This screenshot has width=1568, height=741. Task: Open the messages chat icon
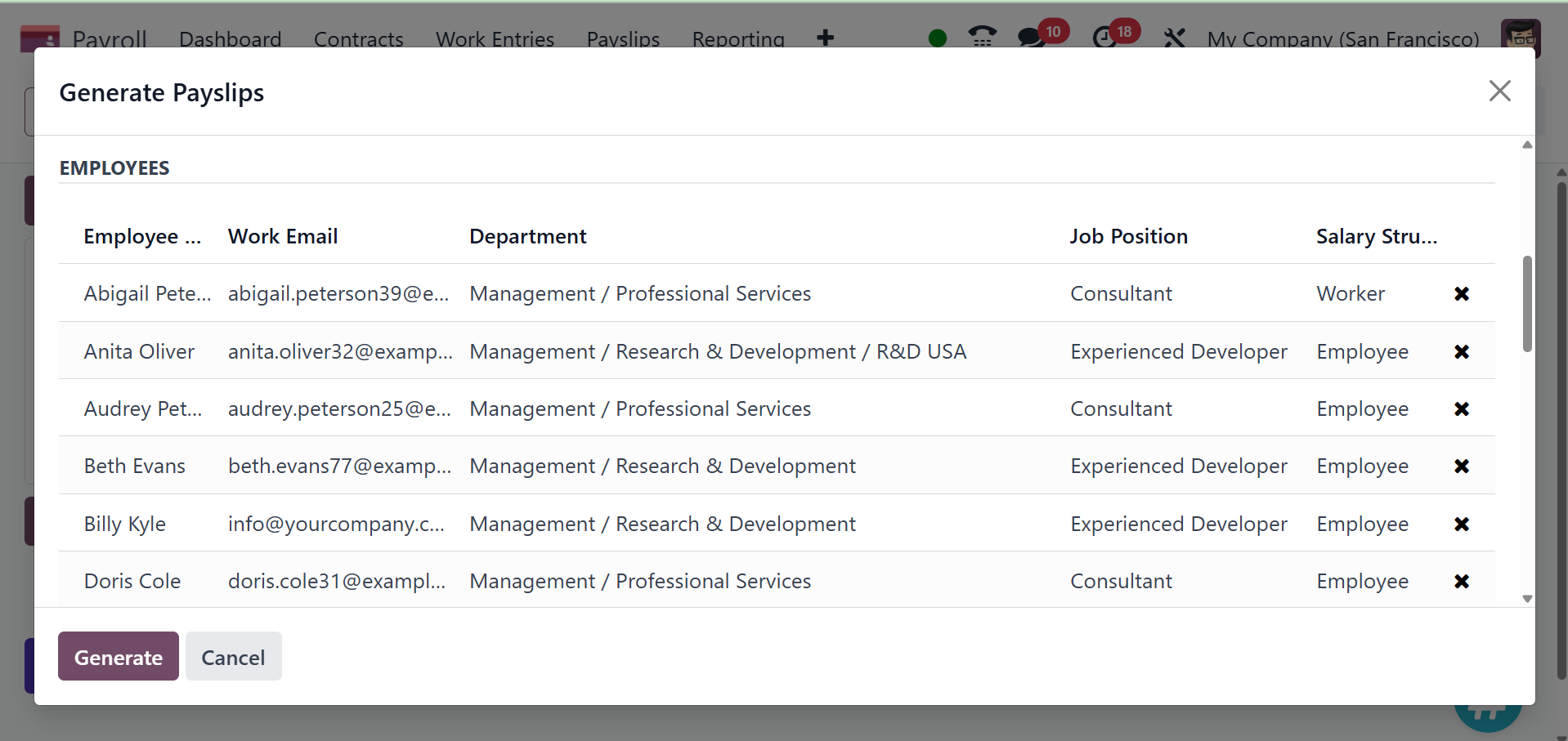1032,38
